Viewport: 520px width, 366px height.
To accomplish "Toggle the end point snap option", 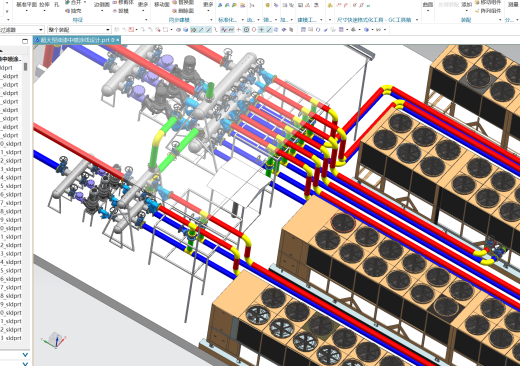I will click(x=201, y=30).
